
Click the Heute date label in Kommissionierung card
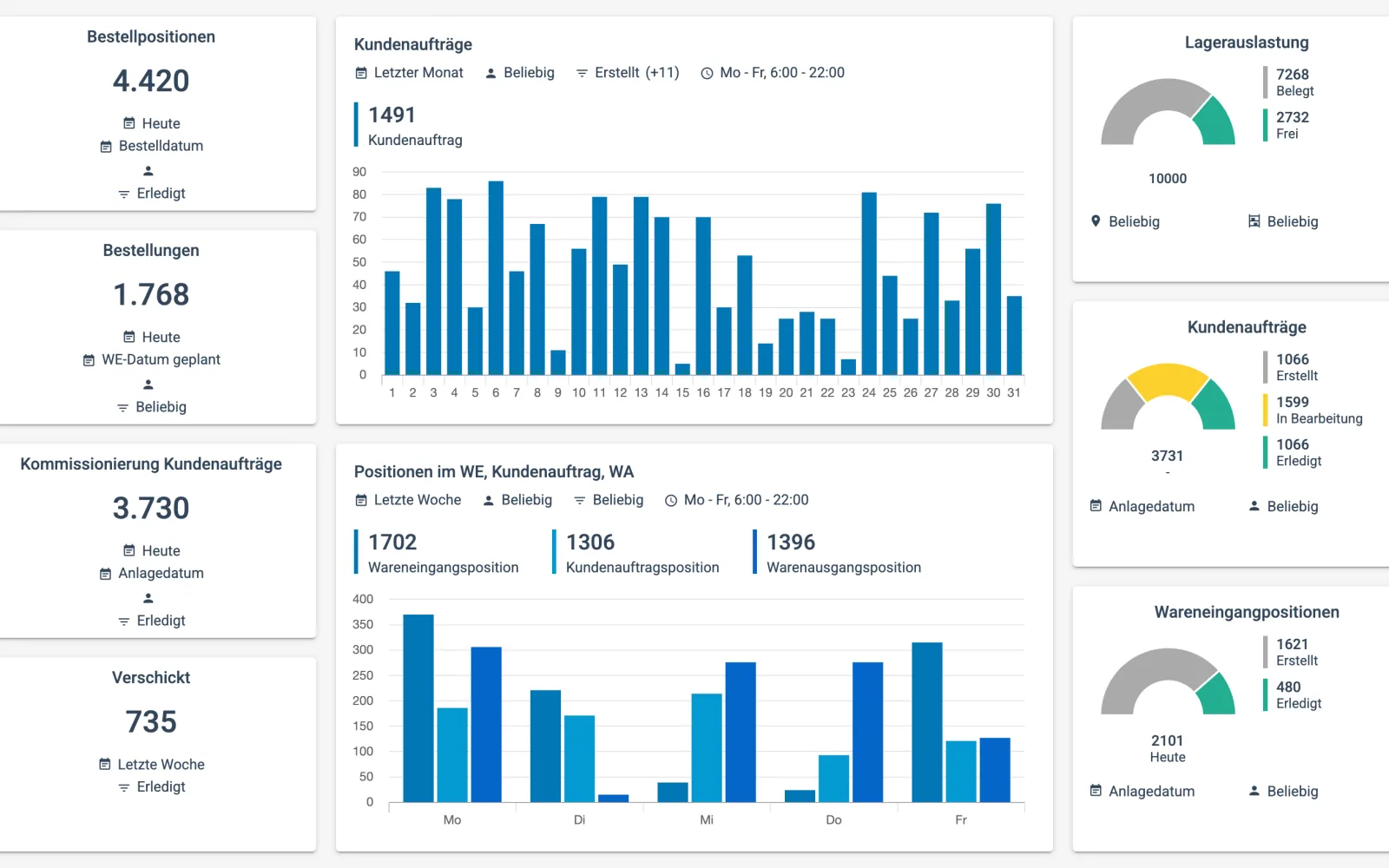pos(161,551)
